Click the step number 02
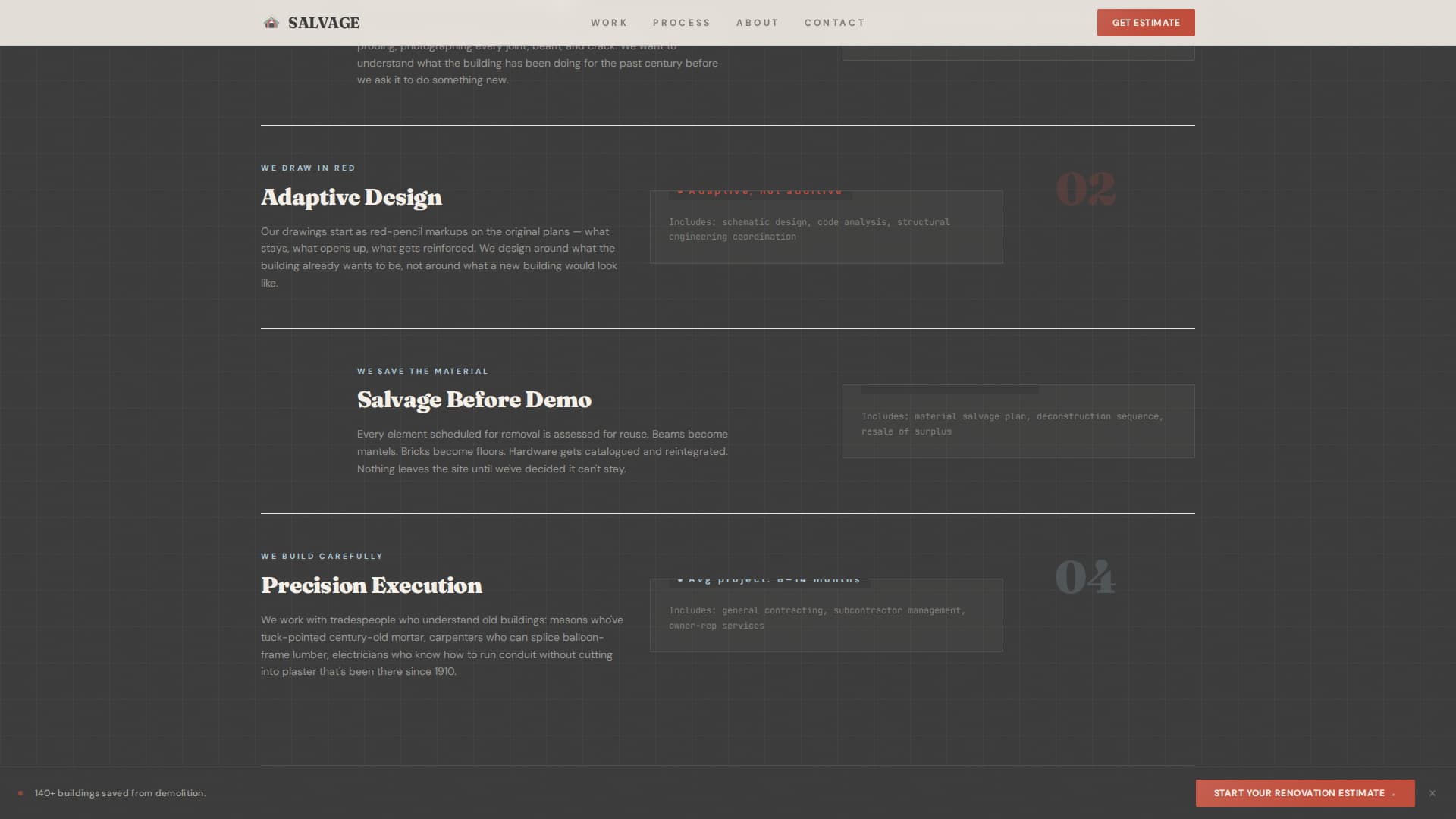 tap(1085, 189)
